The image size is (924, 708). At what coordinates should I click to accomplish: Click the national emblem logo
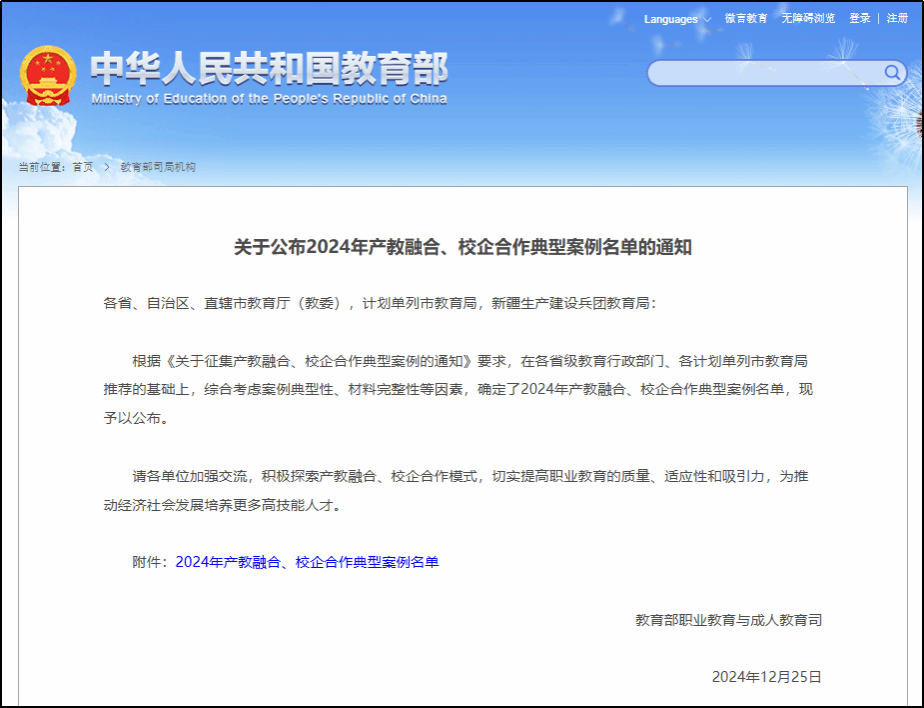(47, 75)
